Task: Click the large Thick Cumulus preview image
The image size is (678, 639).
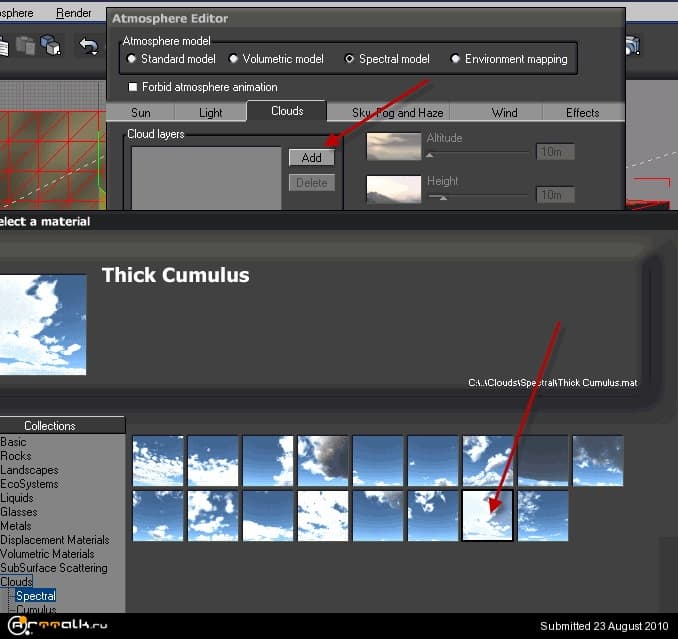Action: 43,325
